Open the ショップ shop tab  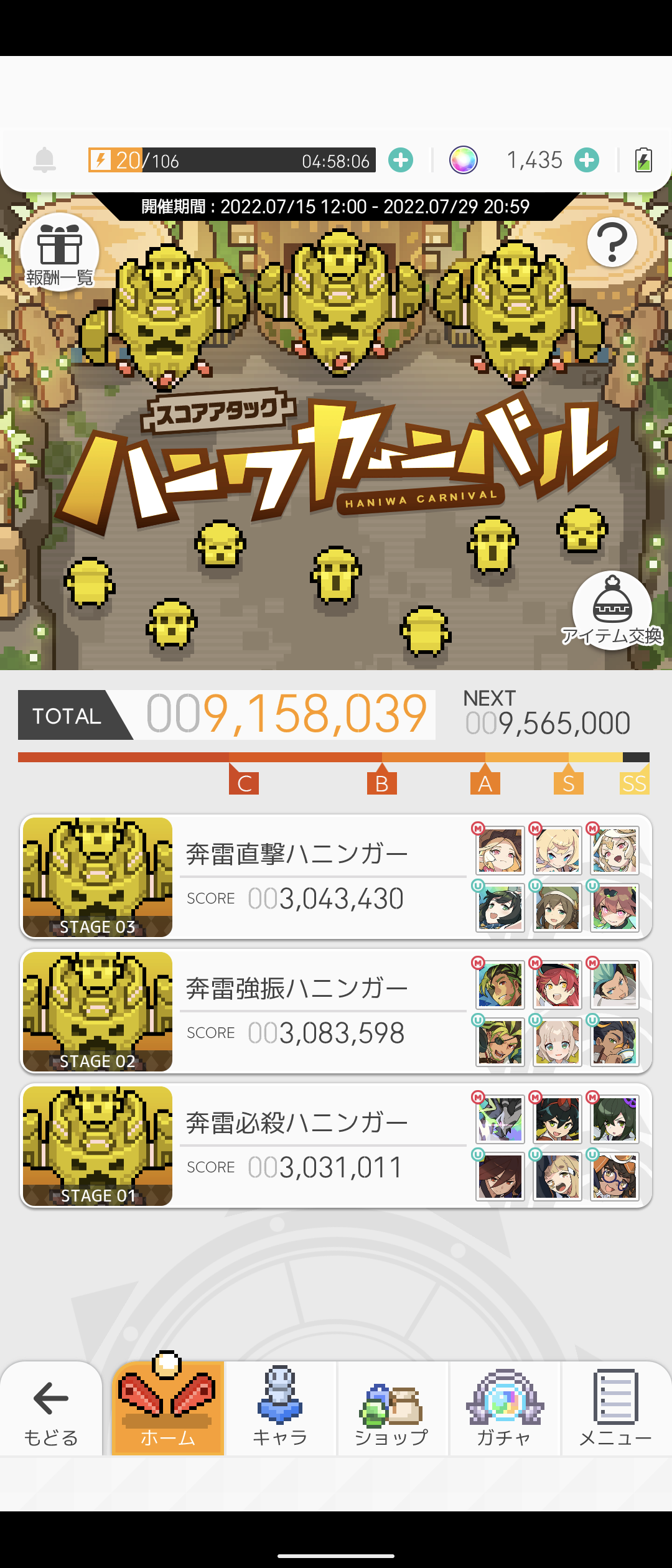392,1407
